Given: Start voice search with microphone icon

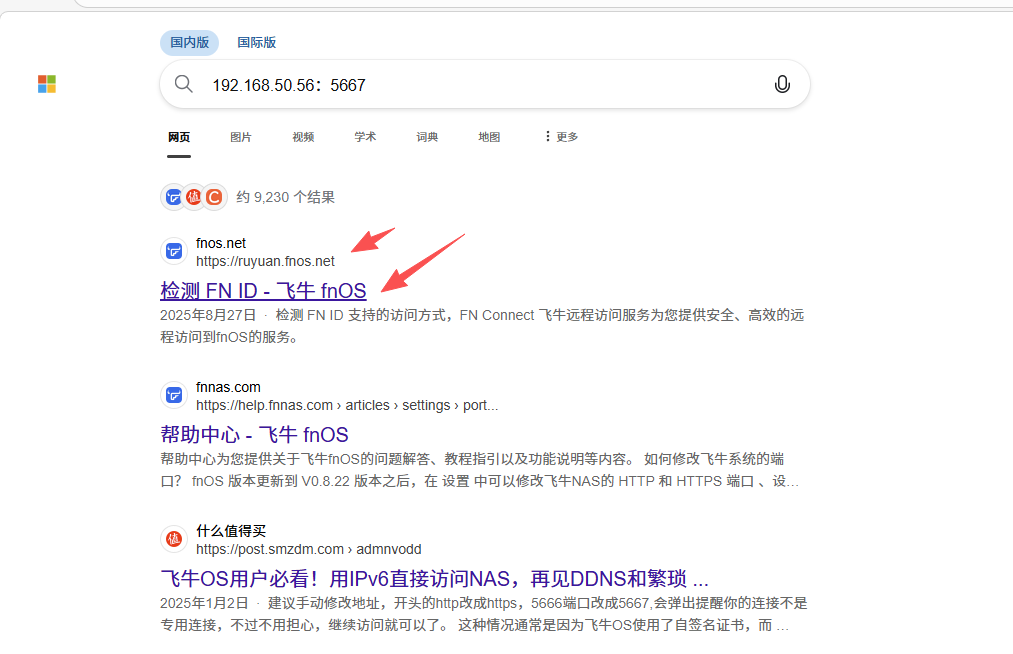Looking at the screenshot, I should 782,84.
